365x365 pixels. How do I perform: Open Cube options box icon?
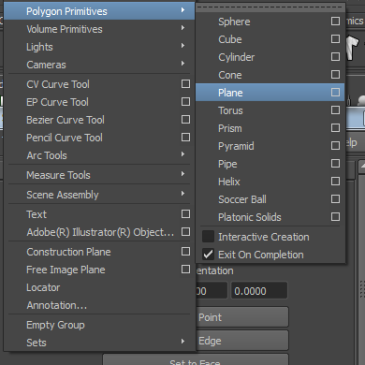coord(335,39)
